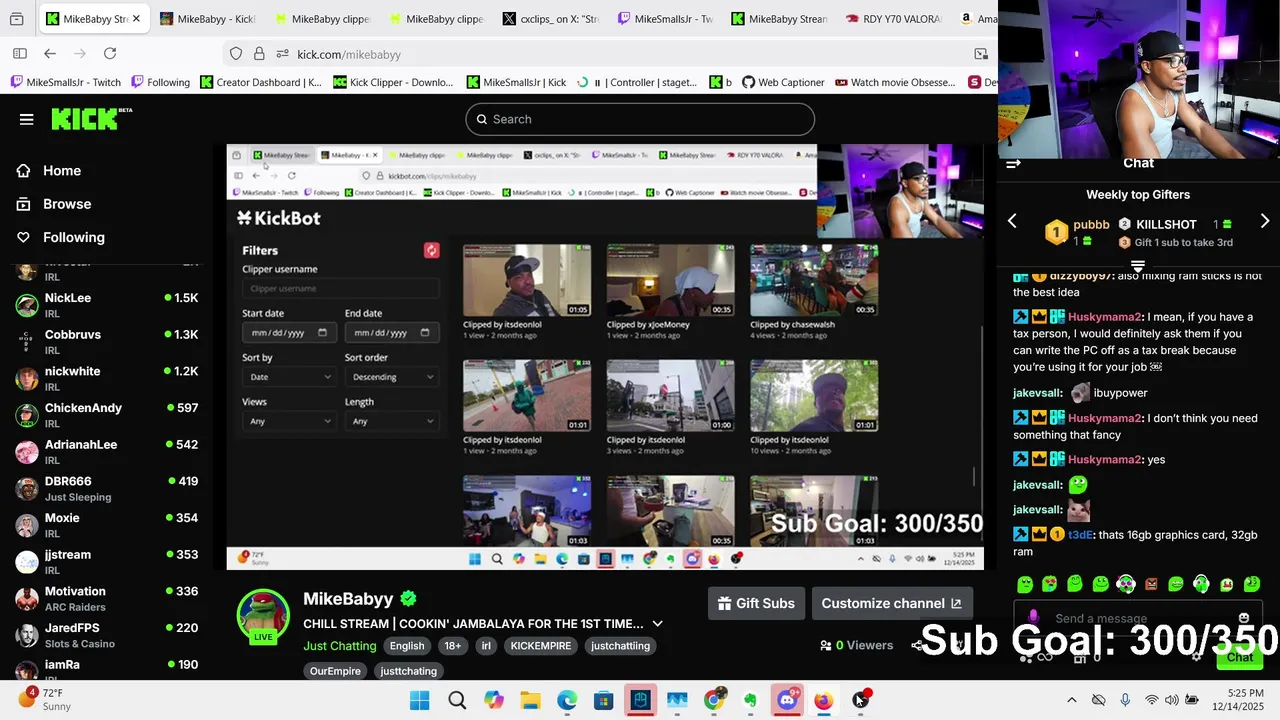Click the KICKEMPIRE tag
This screenshot has height=720, width=1280.
(x=541, y=646)
